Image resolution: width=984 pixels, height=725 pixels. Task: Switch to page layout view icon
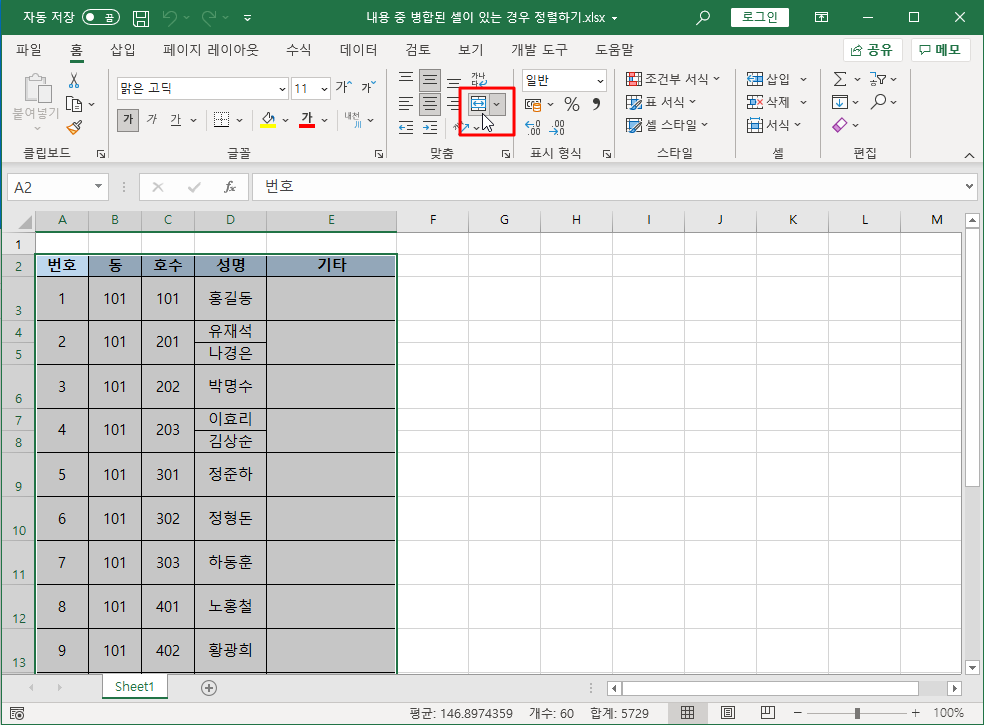728,713
